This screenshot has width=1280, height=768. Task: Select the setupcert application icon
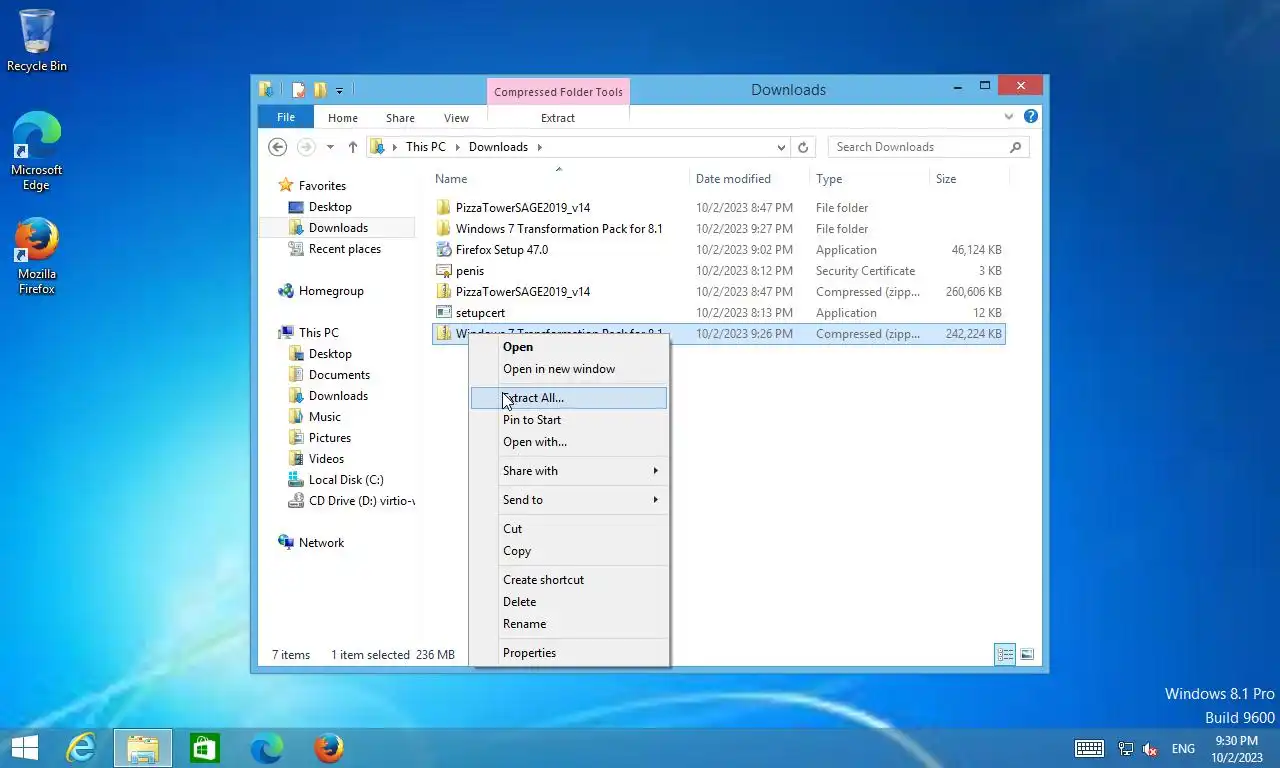444,313
